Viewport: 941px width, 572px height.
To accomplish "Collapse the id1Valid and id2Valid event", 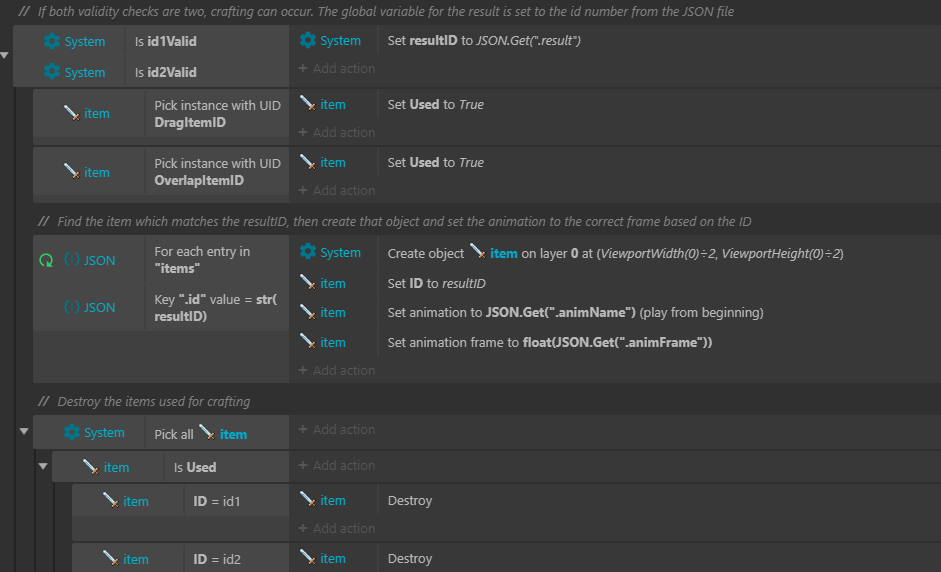I will click(x=4, y=55).
